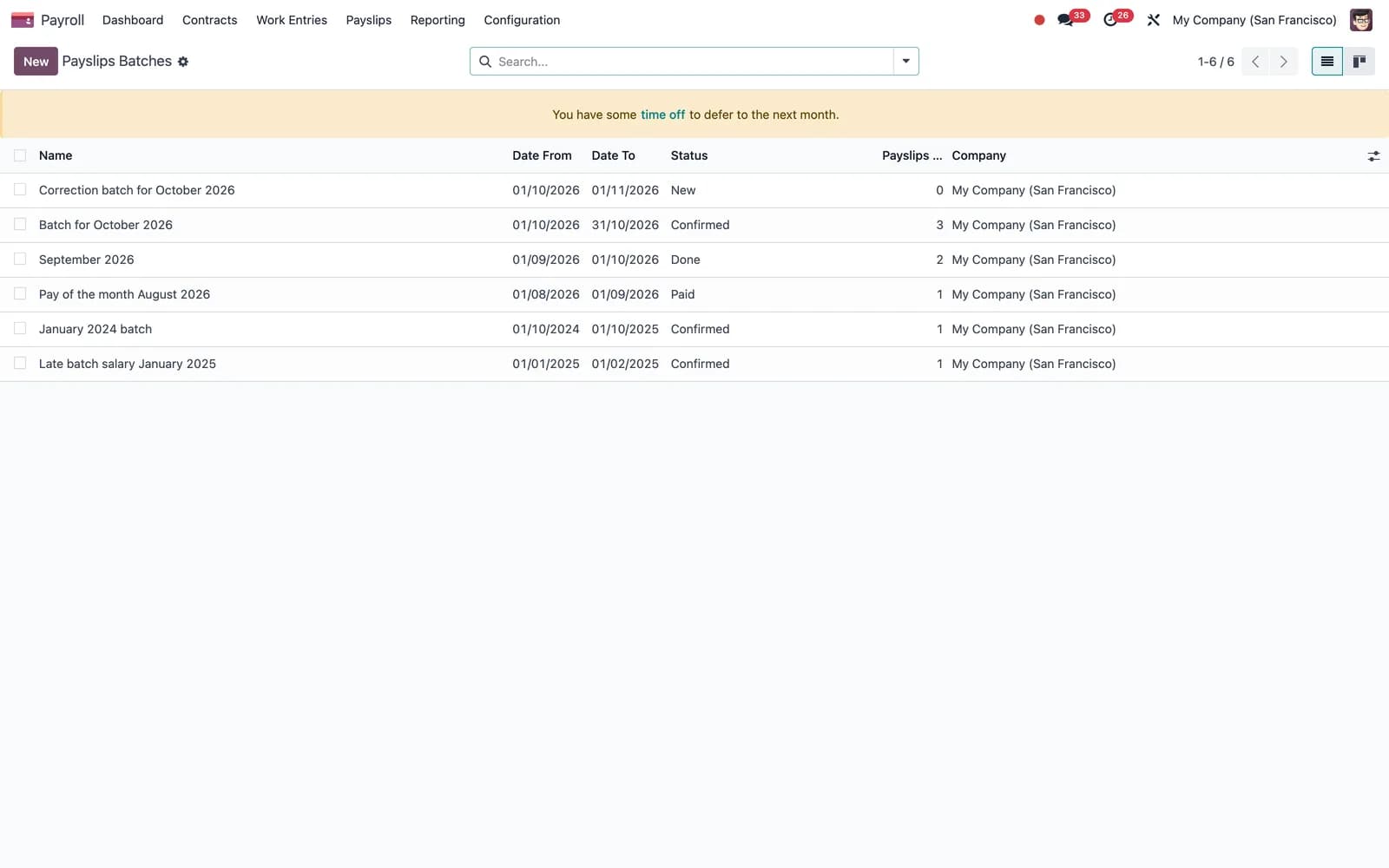This screenshot has height=868, width=1389.
Task: Click the search magnifier icon
Action: coord(485,62)
